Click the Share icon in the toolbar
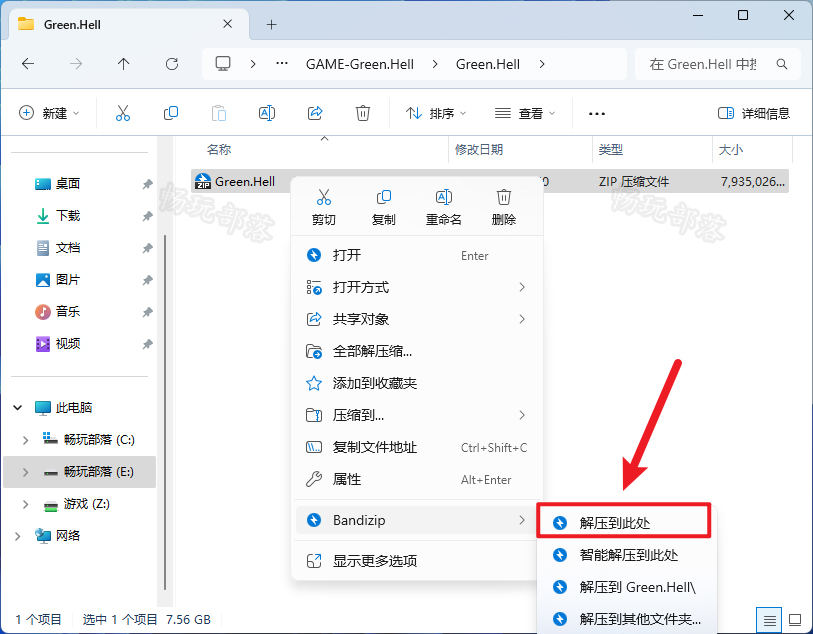Image resolution: width=813 pixels, height=634 pixels. tap(315, 113)
